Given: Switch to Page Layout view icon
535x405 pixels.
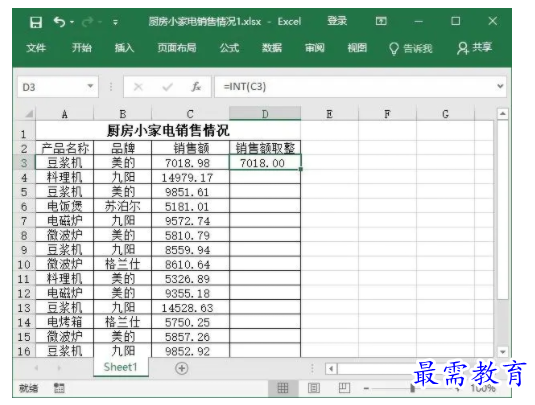Looking at the screenshot, I should pos(314,388).
